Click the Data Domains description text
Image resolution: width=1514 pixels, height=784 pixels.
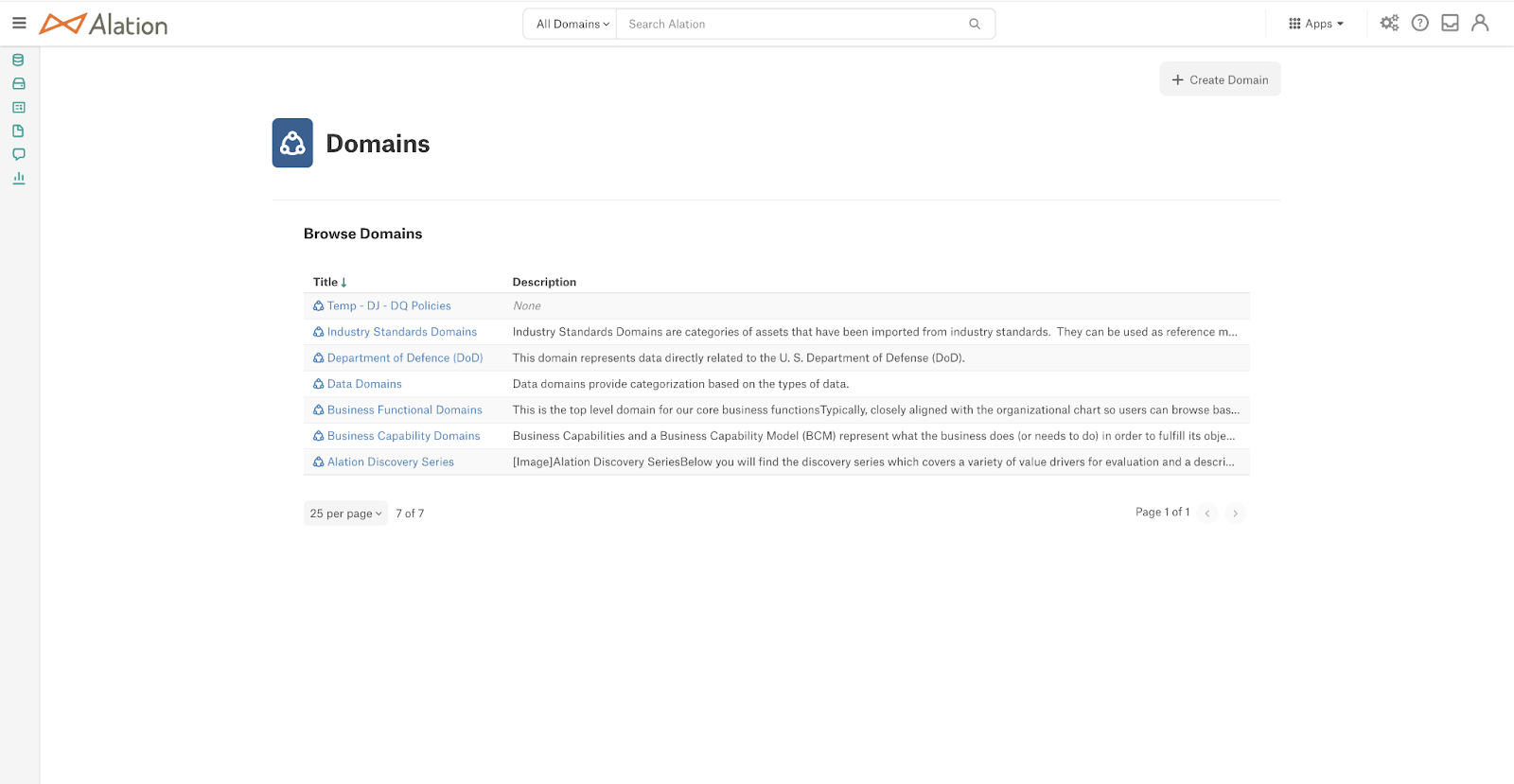click(x=681, y=384)
